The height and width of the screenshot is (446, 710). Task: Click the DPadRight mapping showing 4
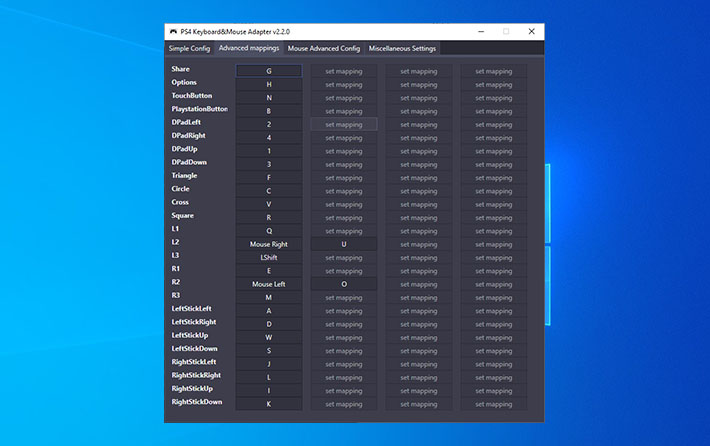pyautogui.click(x=269, y=138)
